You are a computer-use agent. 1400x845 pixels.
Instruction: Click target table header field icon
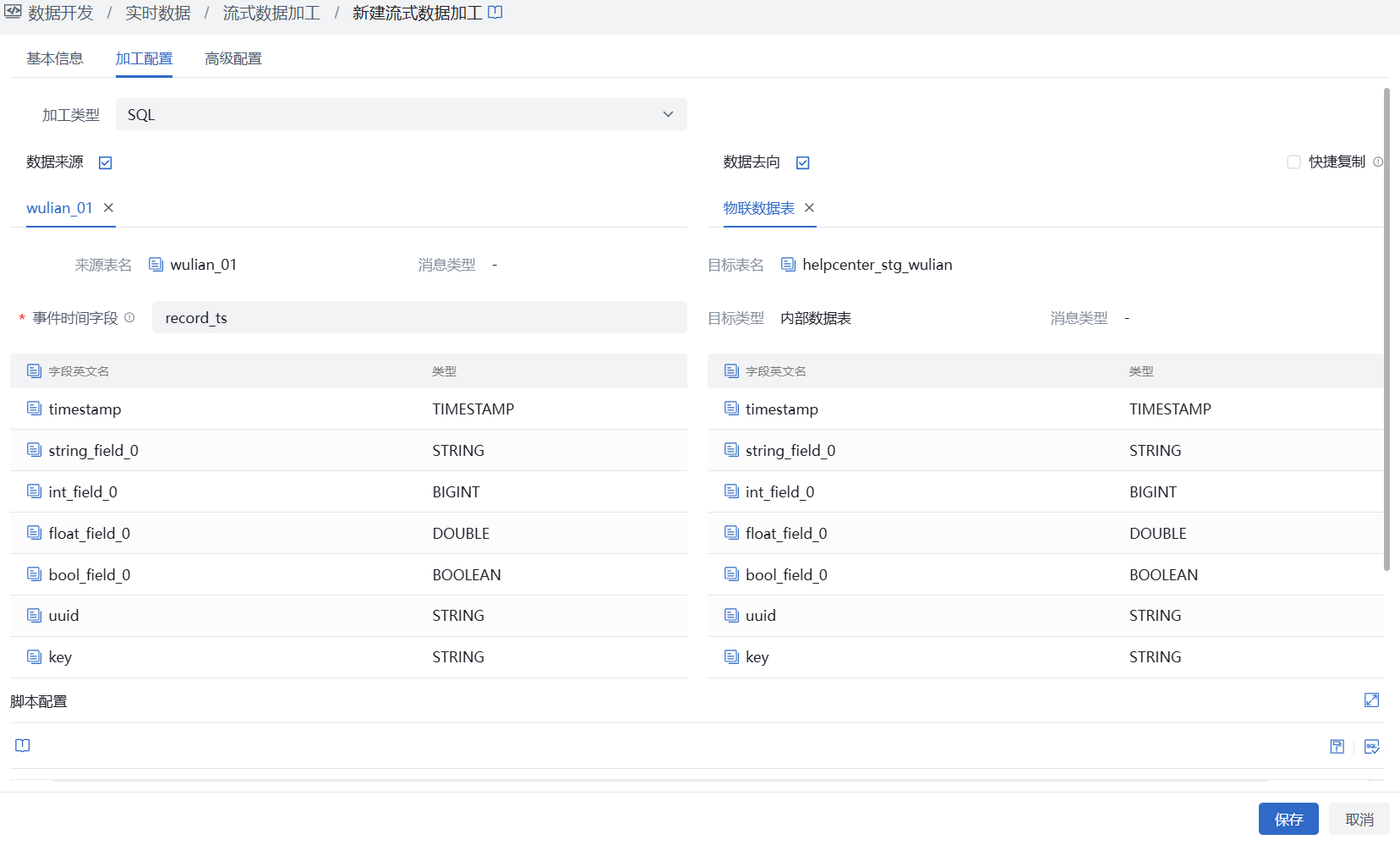click(731, 370)
